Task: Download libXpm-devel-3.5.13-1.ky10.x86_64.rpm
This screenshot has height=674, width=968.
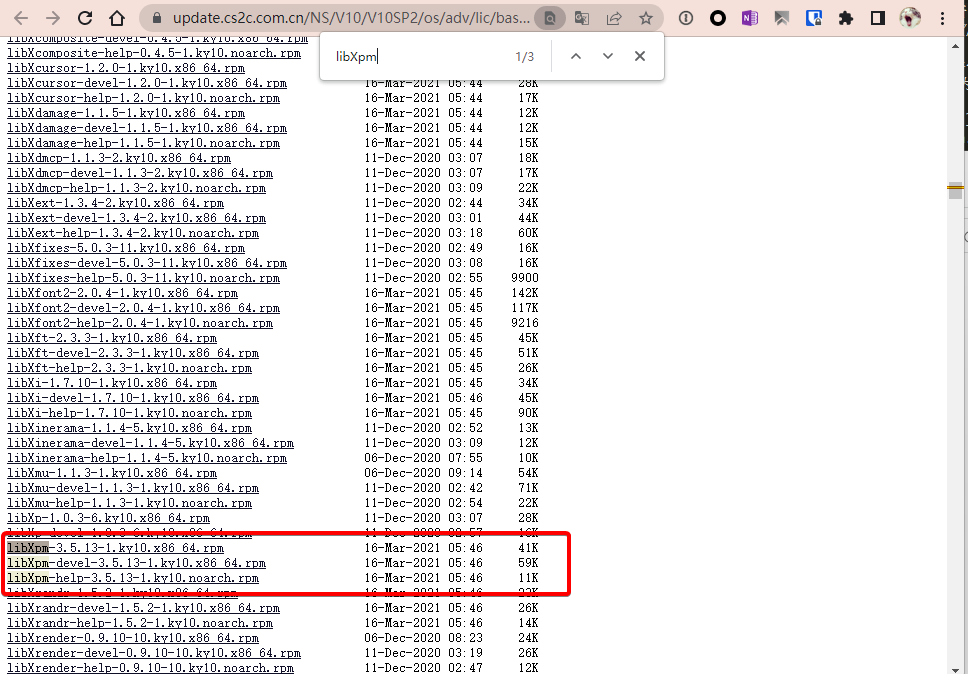Action: tap(136, 563)
